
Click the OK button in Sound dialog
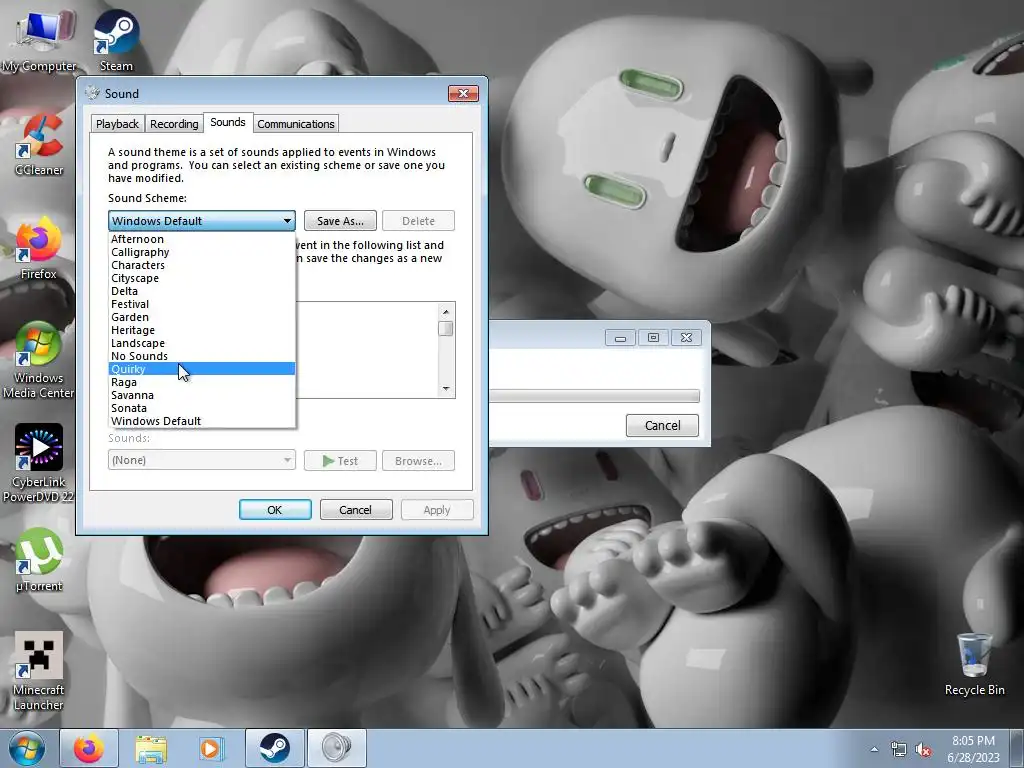click(x=275, y=509)
